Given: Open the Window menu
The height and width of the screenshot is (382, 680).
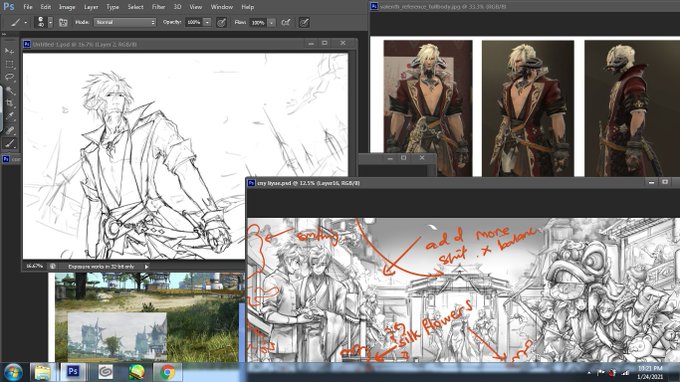Looking at the screenshot, I should point(222,7).
